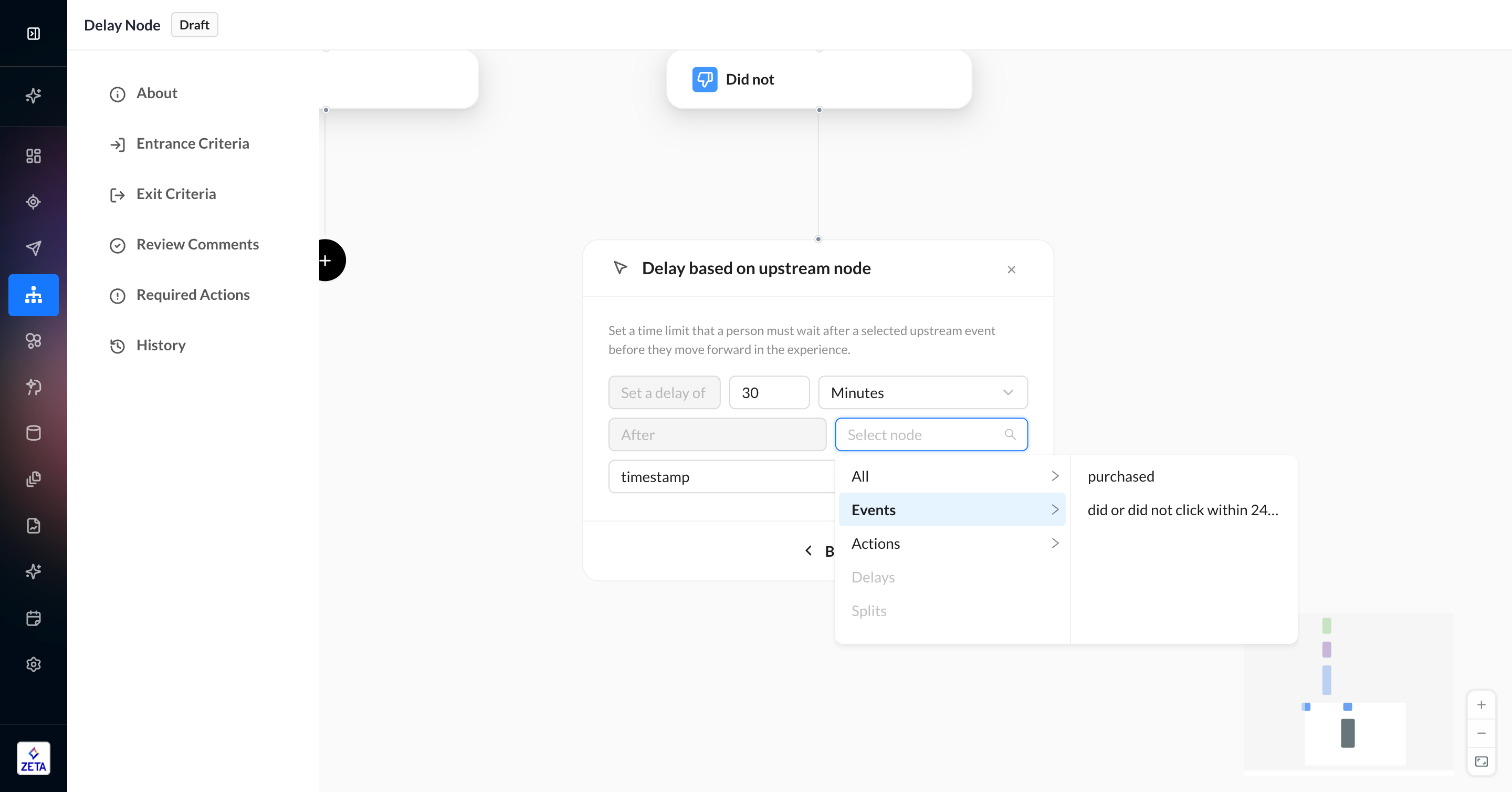Expand the Minutes unit dropdown

pyautogui.click(x=923, y=393)
